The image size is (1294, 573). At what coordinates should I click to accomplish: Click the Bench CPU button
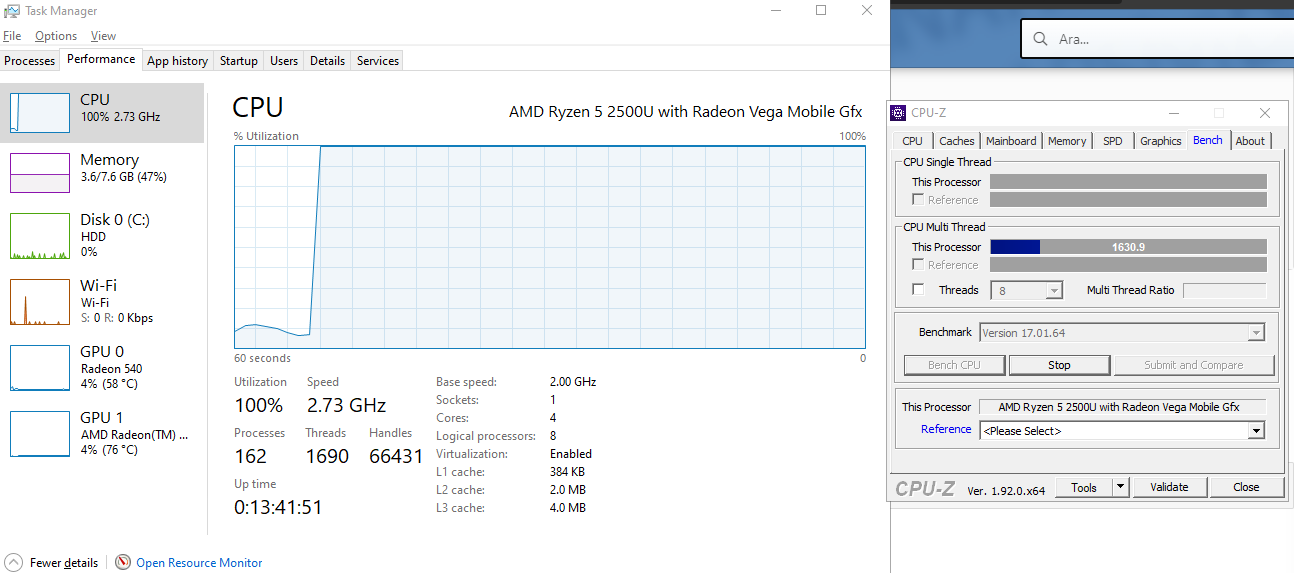coord(954,365)
